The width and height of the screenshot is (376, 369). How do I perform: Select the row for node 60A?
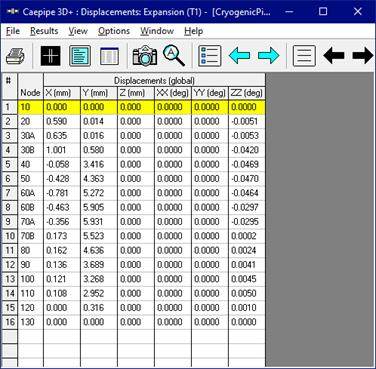pos(133,193)
